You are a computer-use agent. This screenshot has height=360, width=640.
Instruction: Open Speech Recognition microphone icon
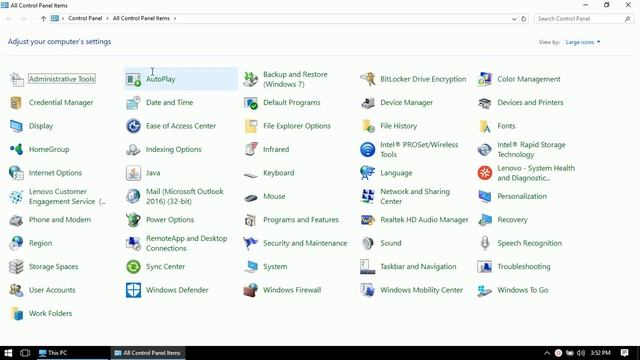(484, 243)
